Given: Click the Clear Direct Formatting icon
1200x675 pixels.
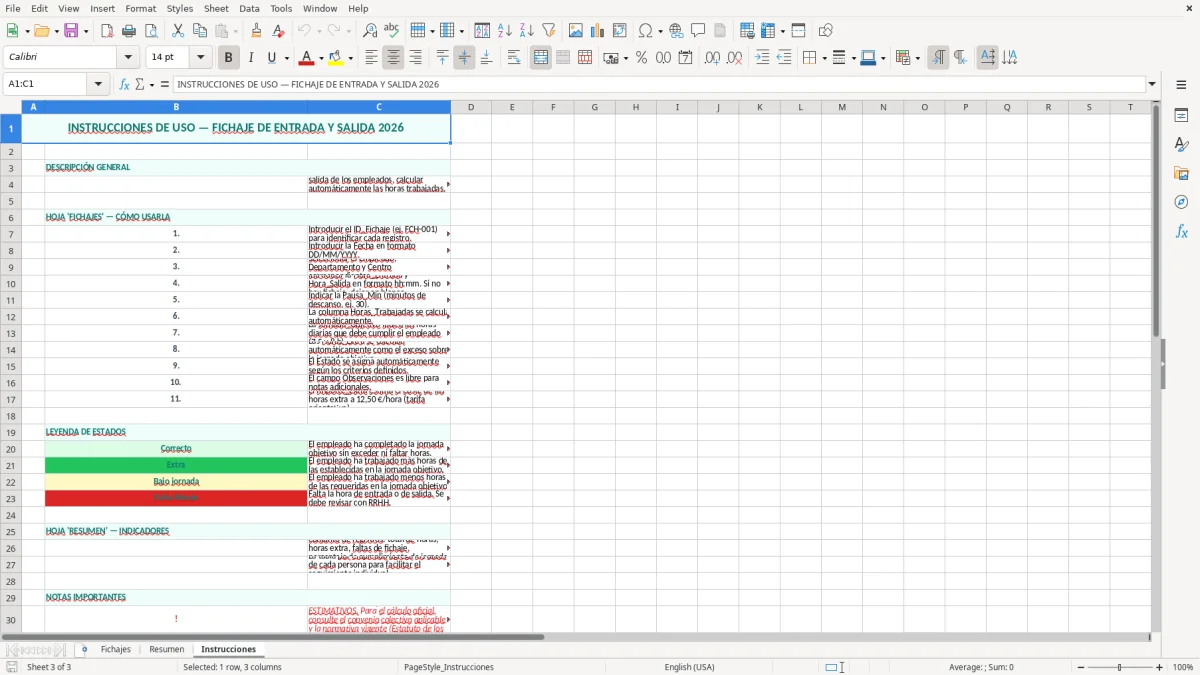Looking at the screenshot, I should pyautogui.click(x=279, y=31).
